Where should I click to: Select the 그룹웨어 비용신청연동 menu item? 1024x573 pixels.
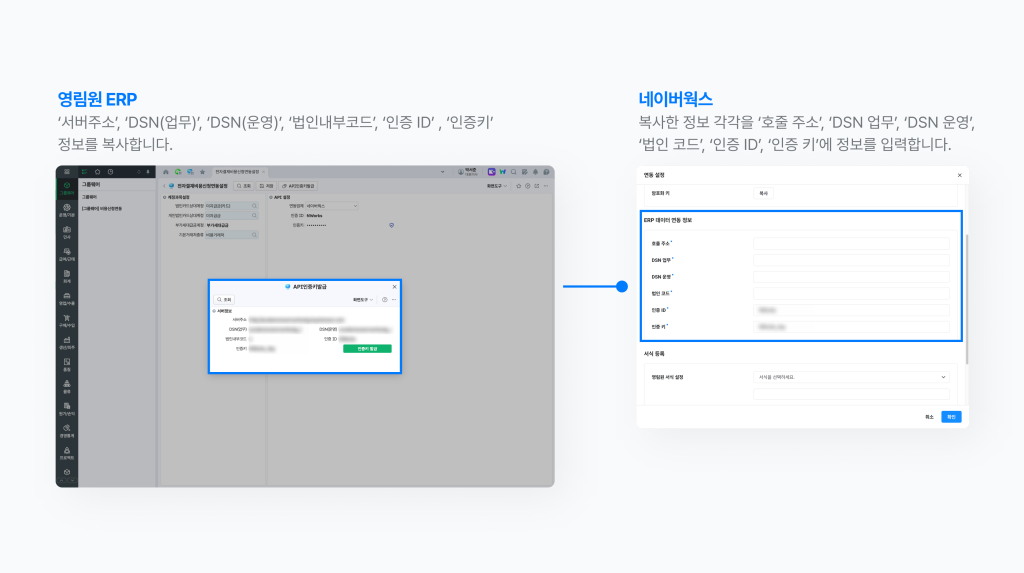tap(102, 208)
